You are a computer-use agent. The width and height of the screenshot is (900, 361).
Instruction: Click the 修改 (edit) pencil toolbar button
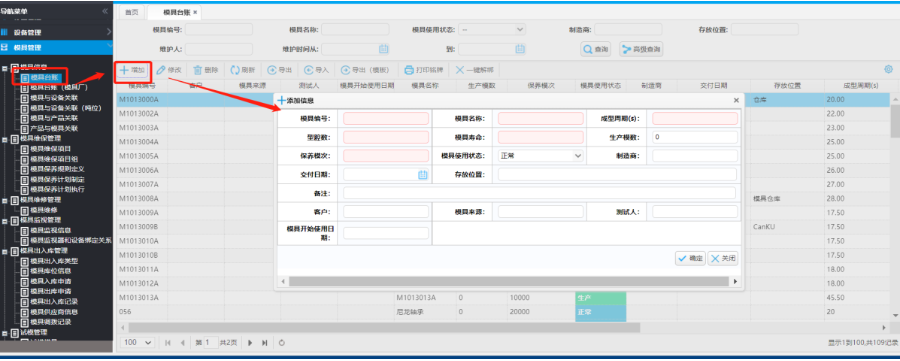169,70
